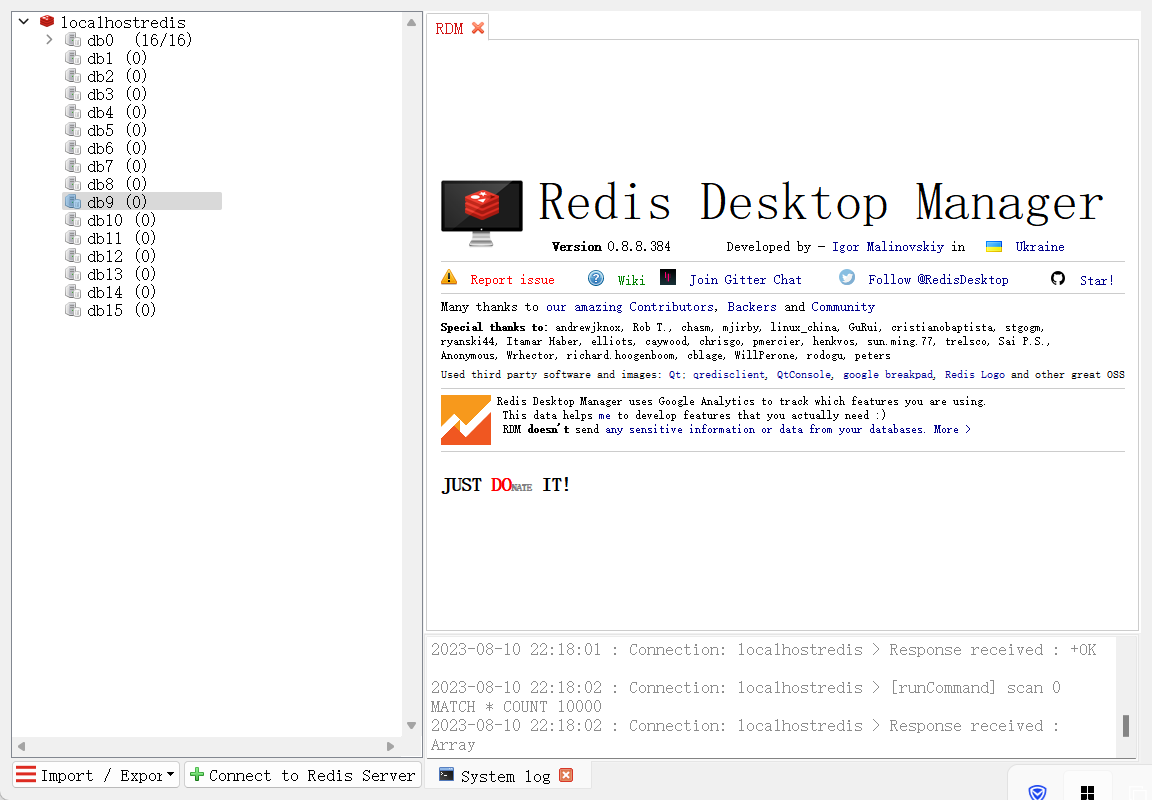Click the database icon next to db8
This screenshot has width=1152, height=800.
pos(73,184)
